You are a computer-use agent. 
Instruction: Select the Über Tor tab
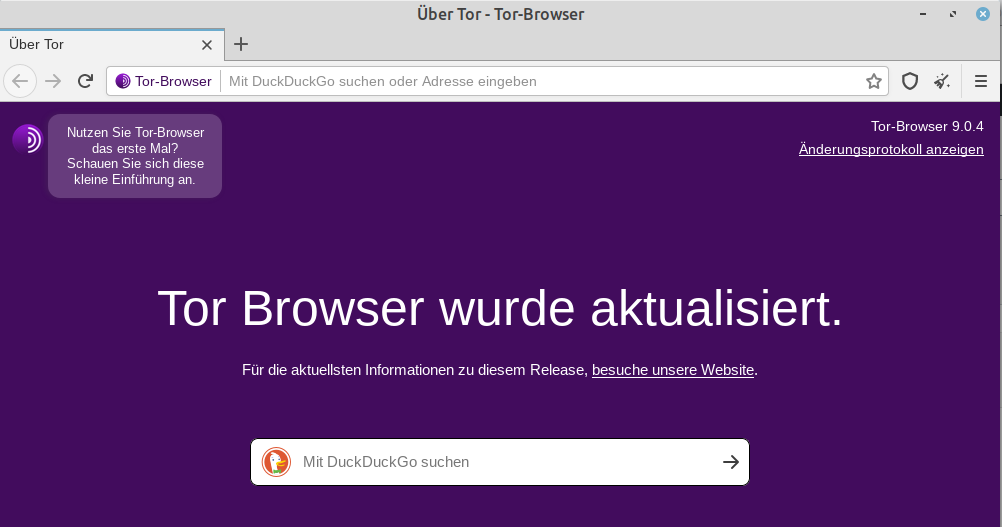click(x=112, y=45)
